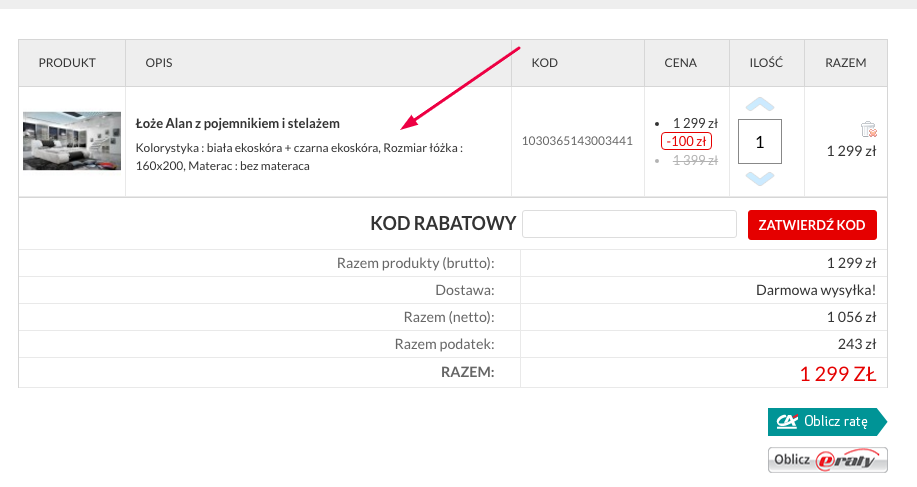Click the Credit Agricole 'Oblicz ratę' button
Viewport: 917px width, 487px height.
pos(827,422)
